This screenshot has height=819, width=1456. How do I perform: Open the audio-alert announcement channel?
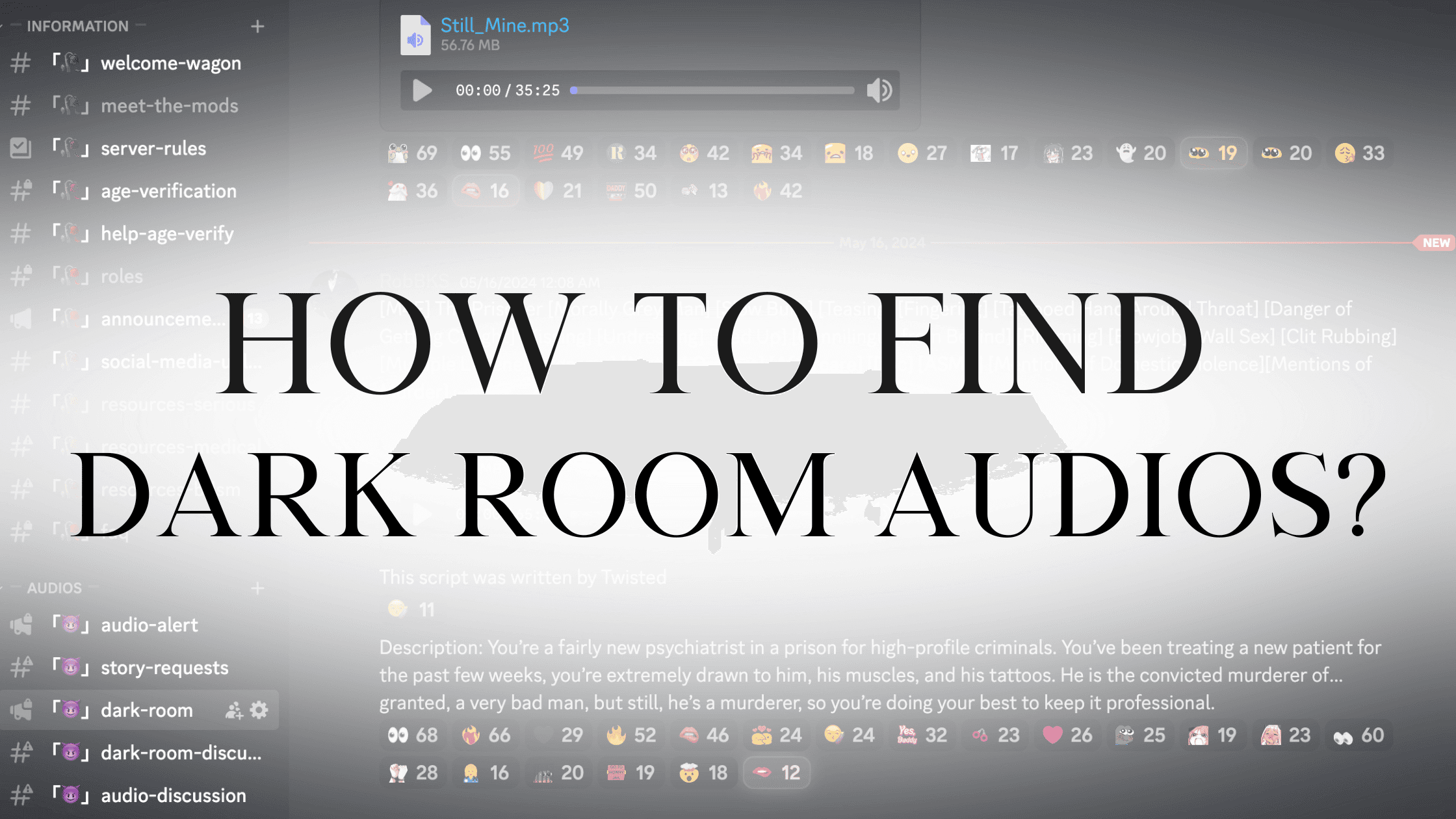coord(149,625)
